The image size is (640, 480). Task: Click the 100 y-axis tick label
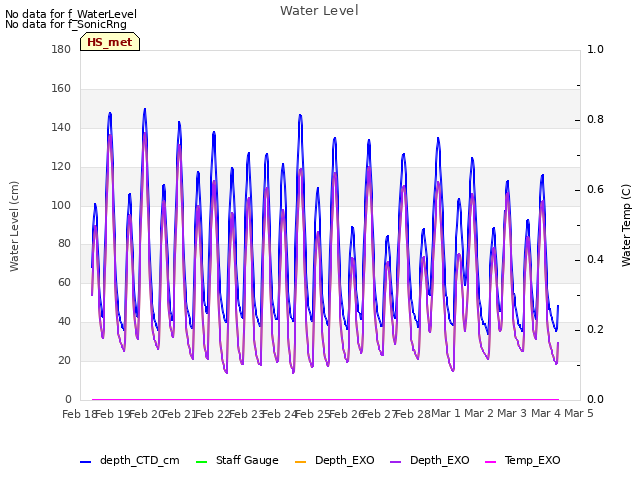[x=61, y=205]
